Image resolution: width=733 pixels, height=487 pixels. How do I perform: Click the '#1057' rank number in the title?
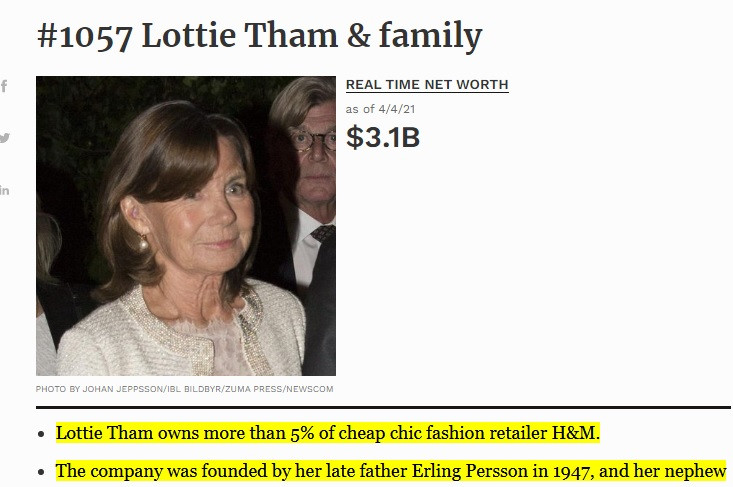tap(85, 37)
